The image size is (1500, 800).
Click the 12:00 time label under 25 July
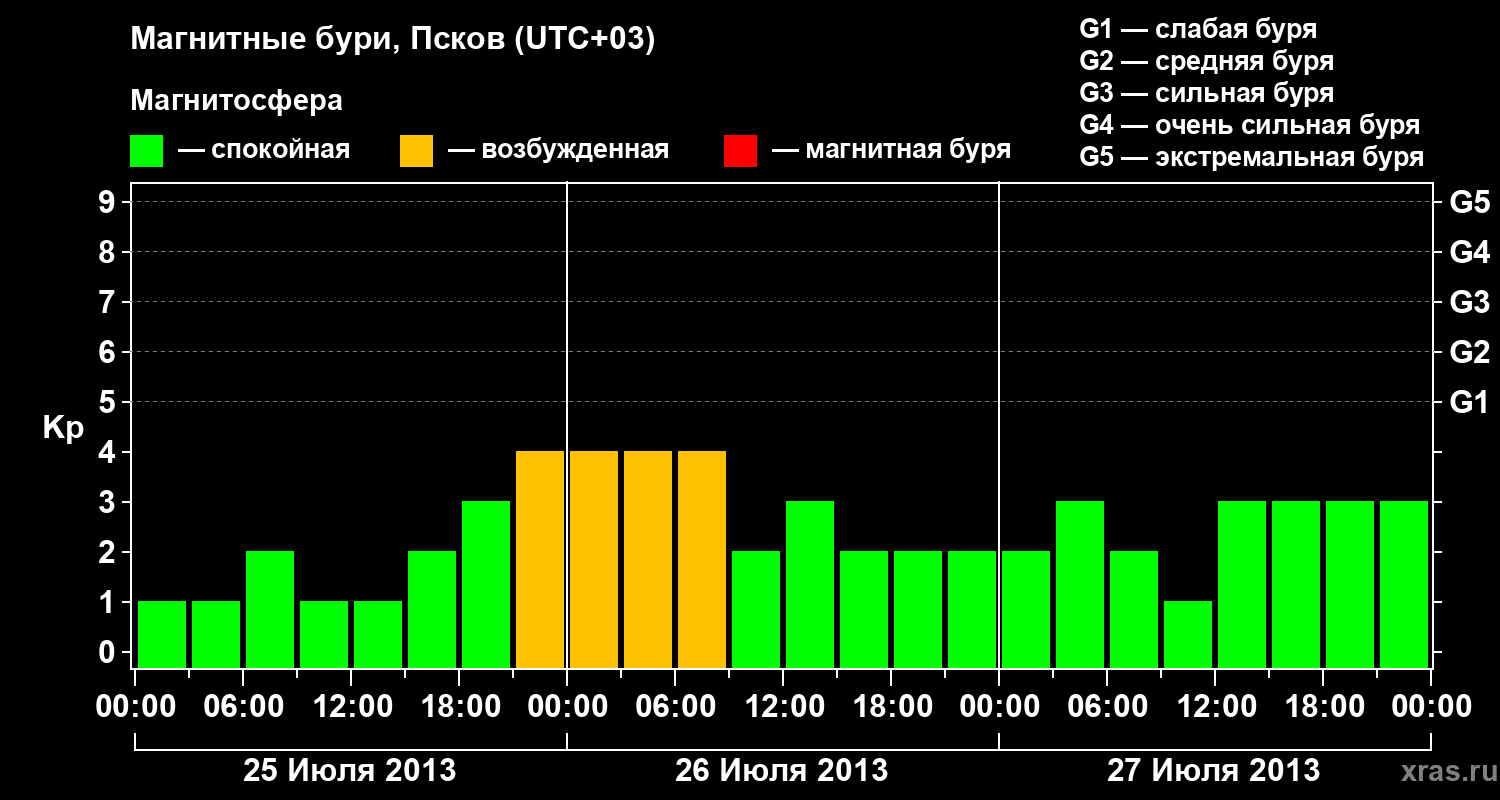coord(352,707)
